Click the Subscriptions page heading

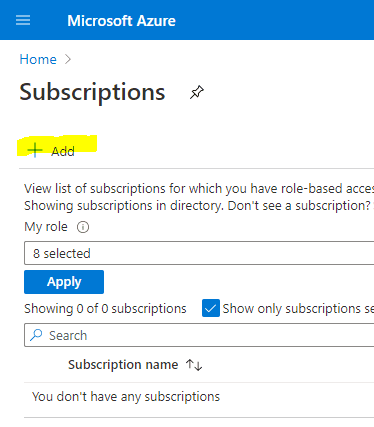92,92
